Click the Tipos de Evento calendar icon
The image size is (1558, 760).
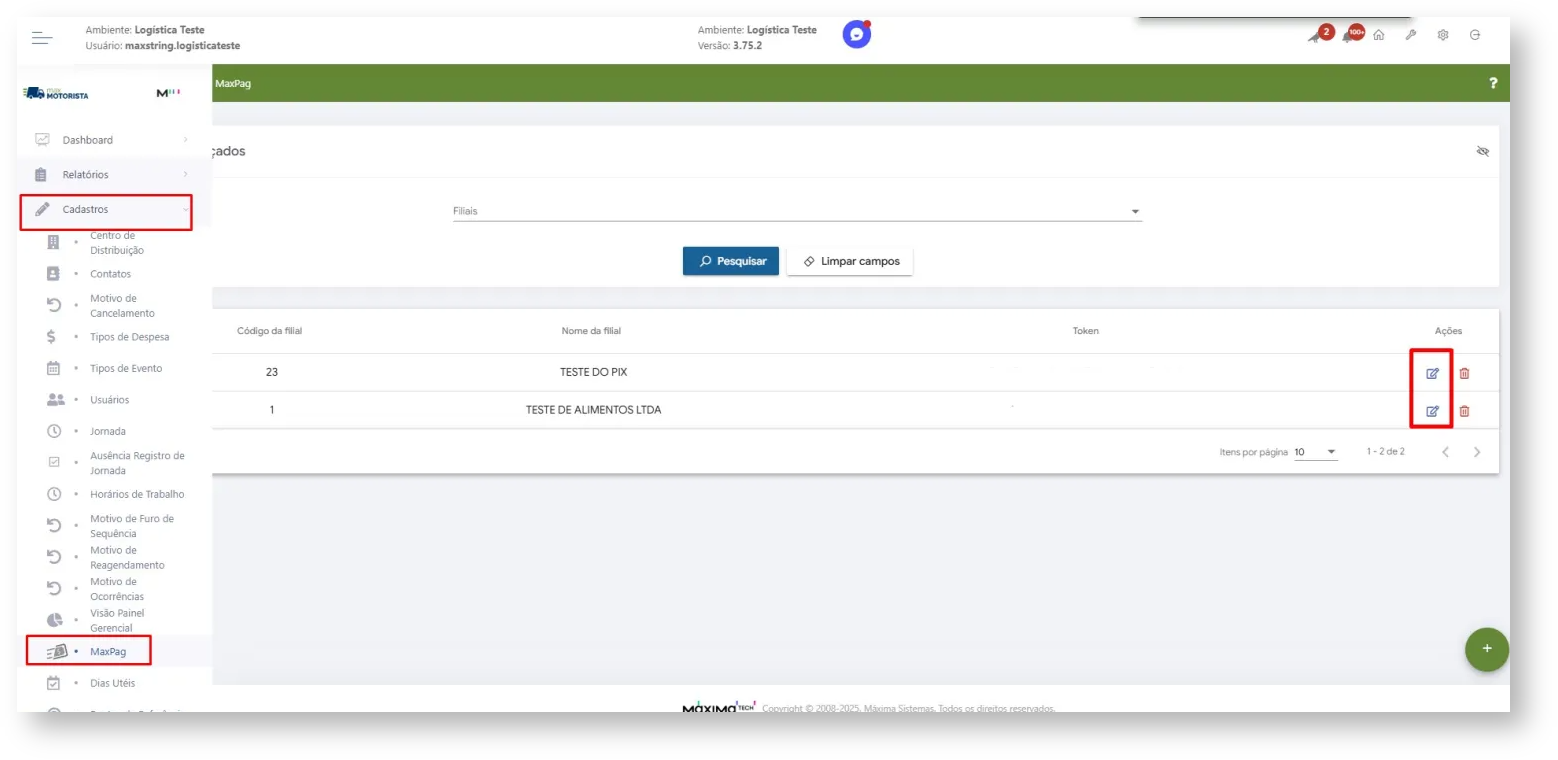pos(54,368)
